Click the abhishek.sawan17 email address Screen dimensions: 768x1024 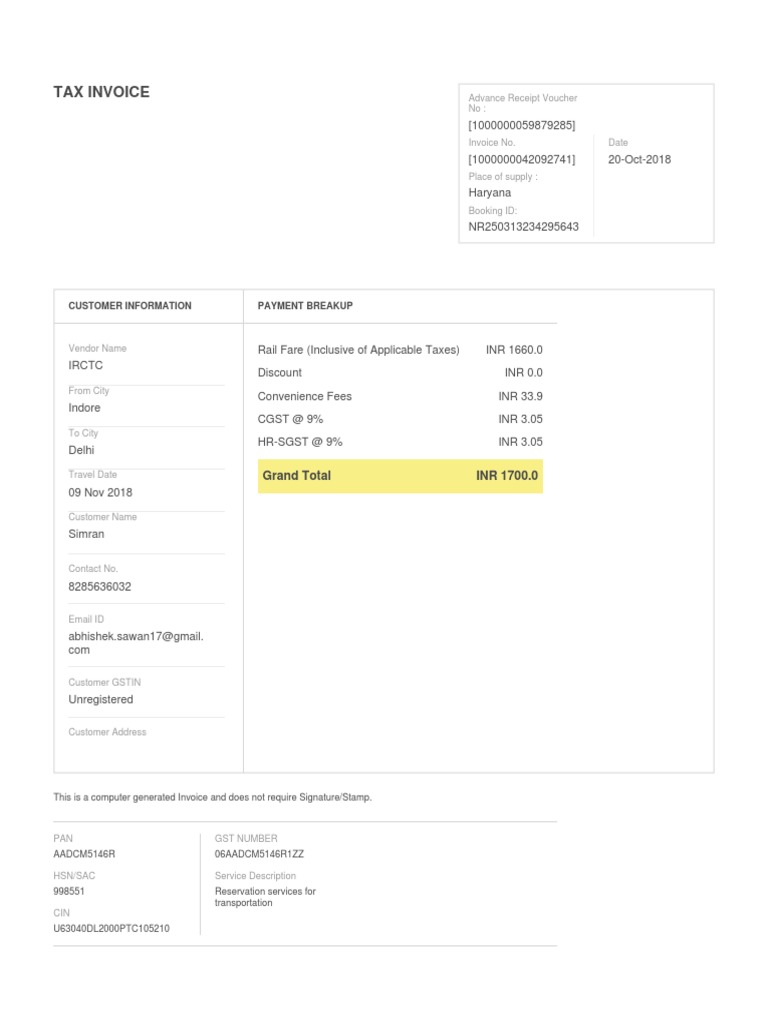135,643
